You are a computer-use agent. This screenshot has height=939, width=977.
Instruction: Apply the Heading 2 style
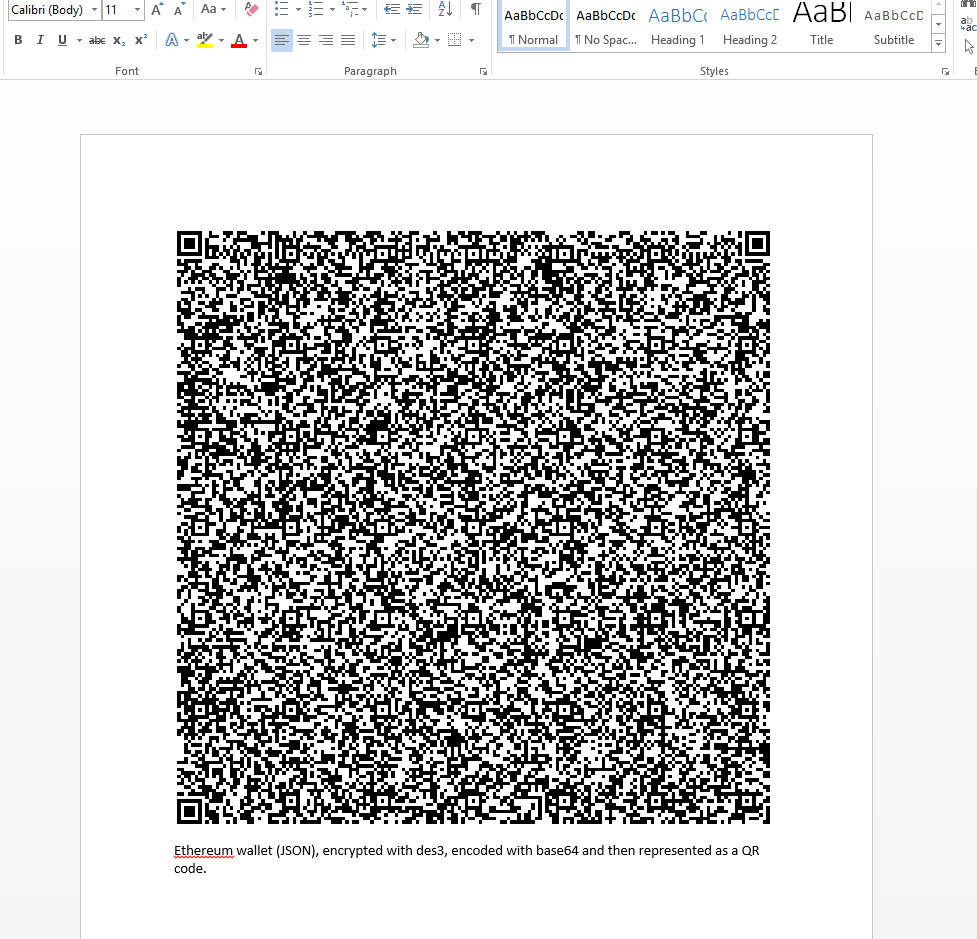click(750, 26)
